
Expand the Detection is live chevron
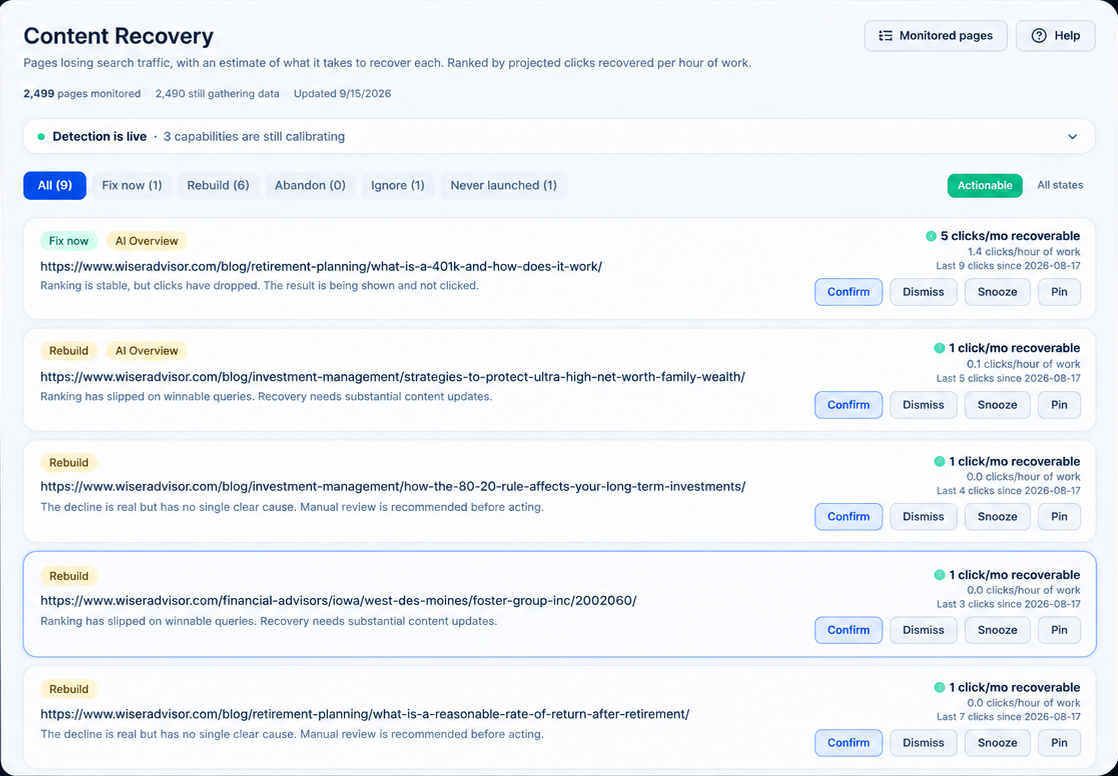pyautogui.click(x=1072, y=137)
